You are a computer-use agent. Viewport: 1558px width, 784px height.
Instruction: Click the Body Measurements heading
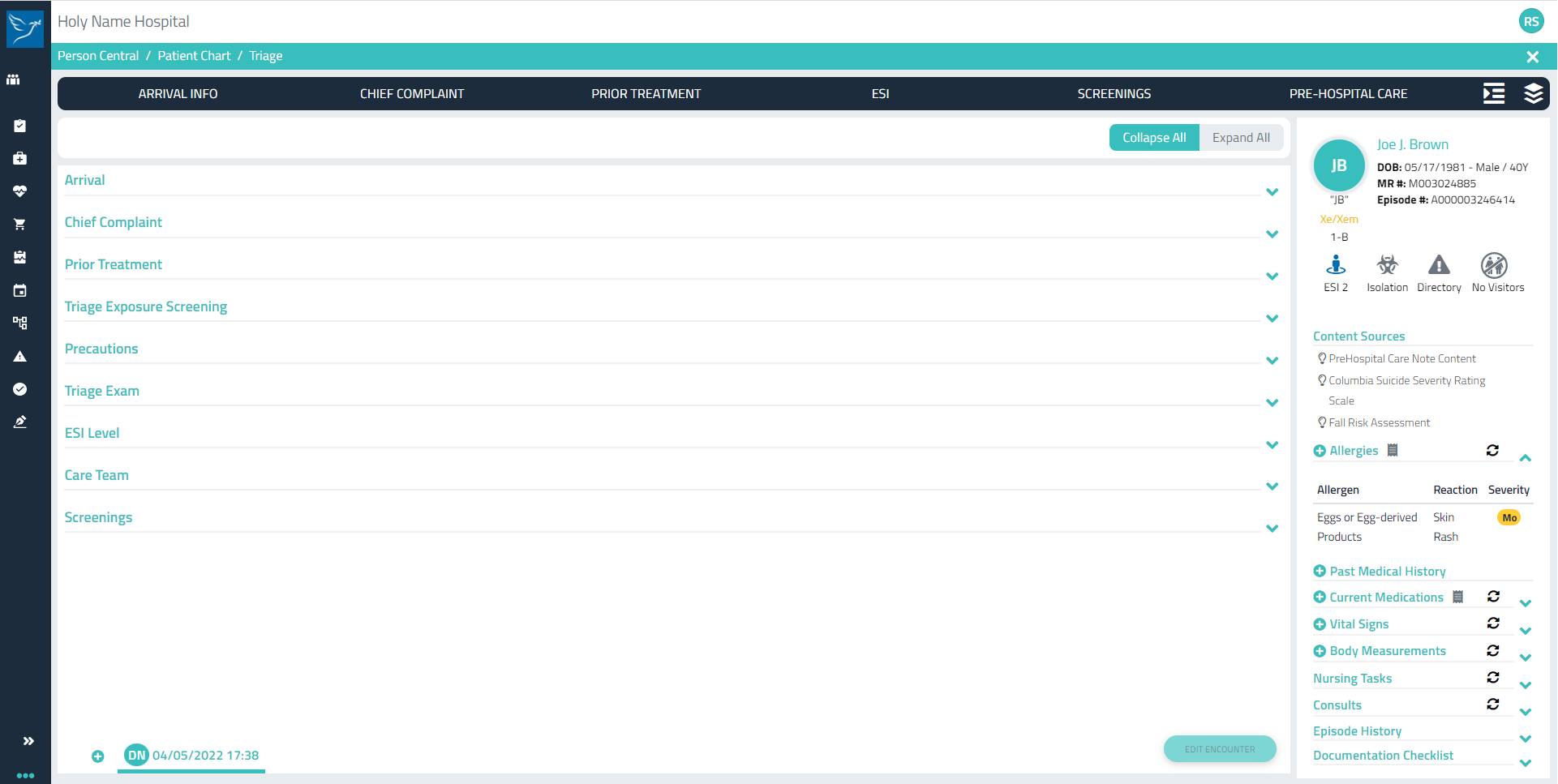click(x=1388, y=651)
